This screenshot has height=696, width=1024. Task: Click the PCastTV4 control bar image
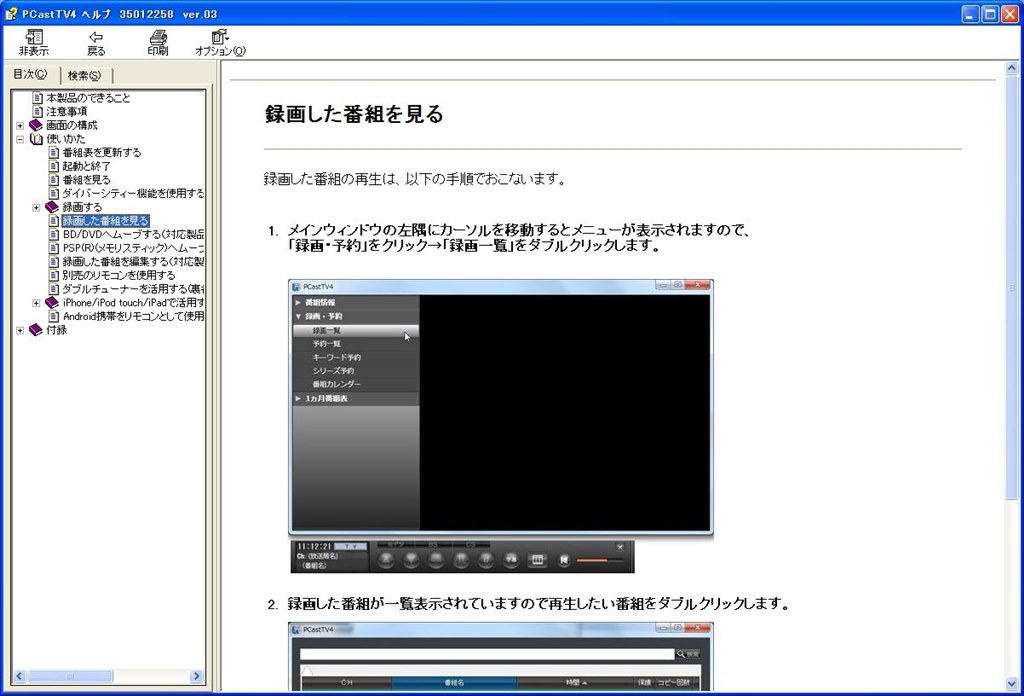(x=462, y=557)
